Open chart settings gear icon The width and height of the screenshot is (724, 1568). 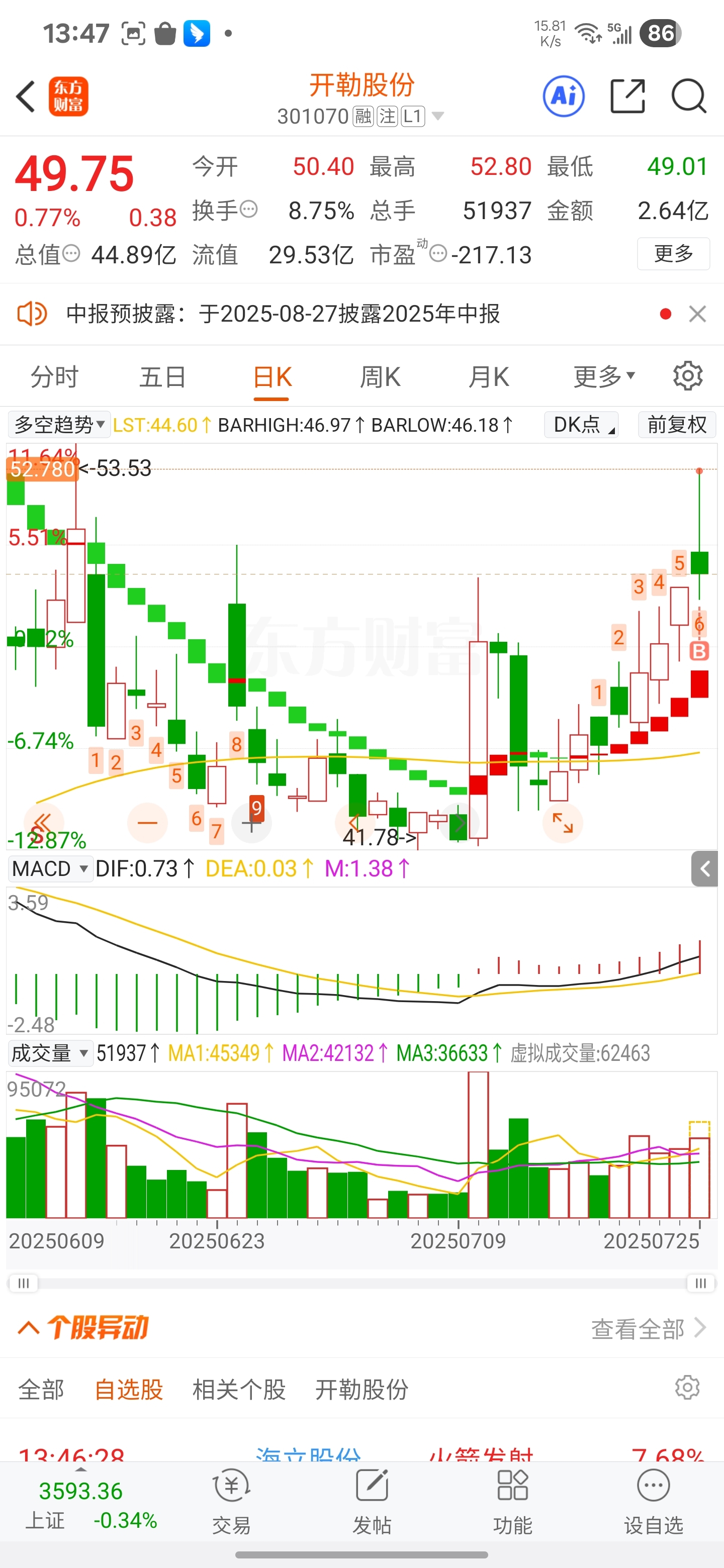coord(688,376)
